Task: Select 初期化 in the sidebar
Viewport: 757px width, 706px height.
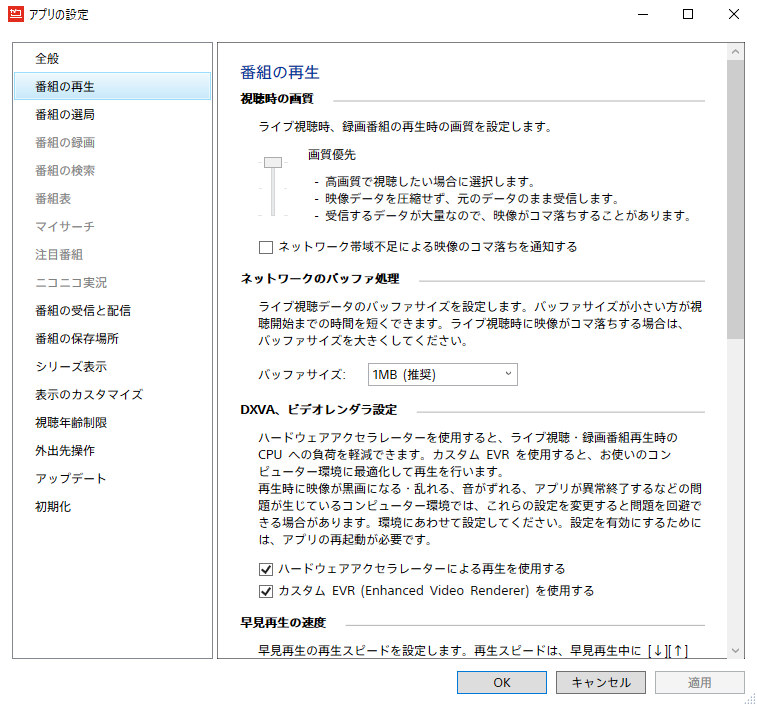Action: pos(53,507)
